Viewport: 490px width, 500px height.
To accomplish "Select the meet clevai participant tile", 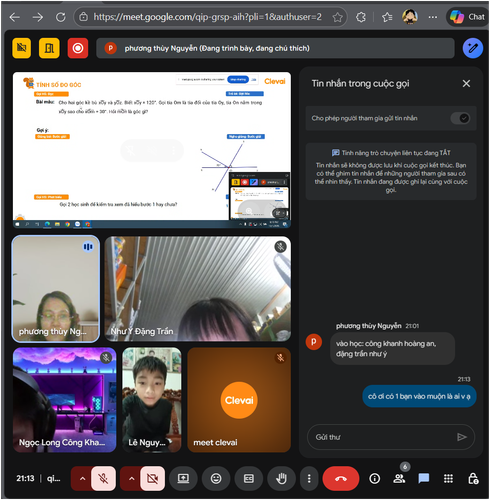I will tap(239, 400).
